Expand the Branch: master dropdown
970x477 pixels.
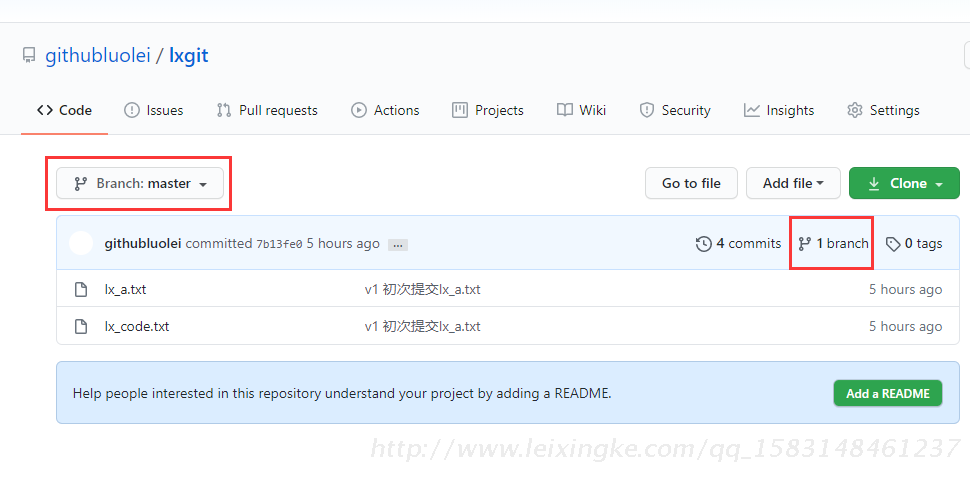[140, 184]
